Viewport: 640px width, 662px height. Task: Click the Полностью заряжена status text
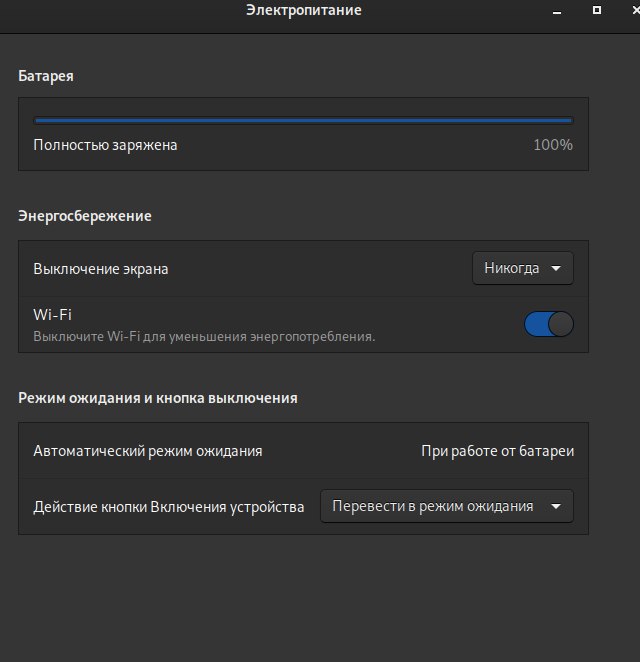(x=105, y=145)
